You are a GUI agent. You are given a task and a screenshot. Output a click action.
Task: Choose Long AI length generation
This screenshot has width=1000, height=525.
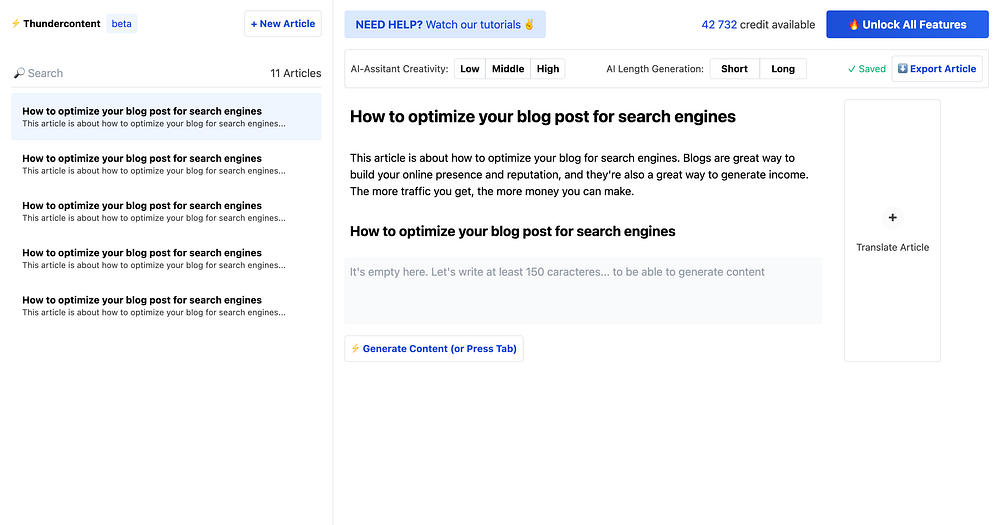pyautogui.click(x=783, y=69)
